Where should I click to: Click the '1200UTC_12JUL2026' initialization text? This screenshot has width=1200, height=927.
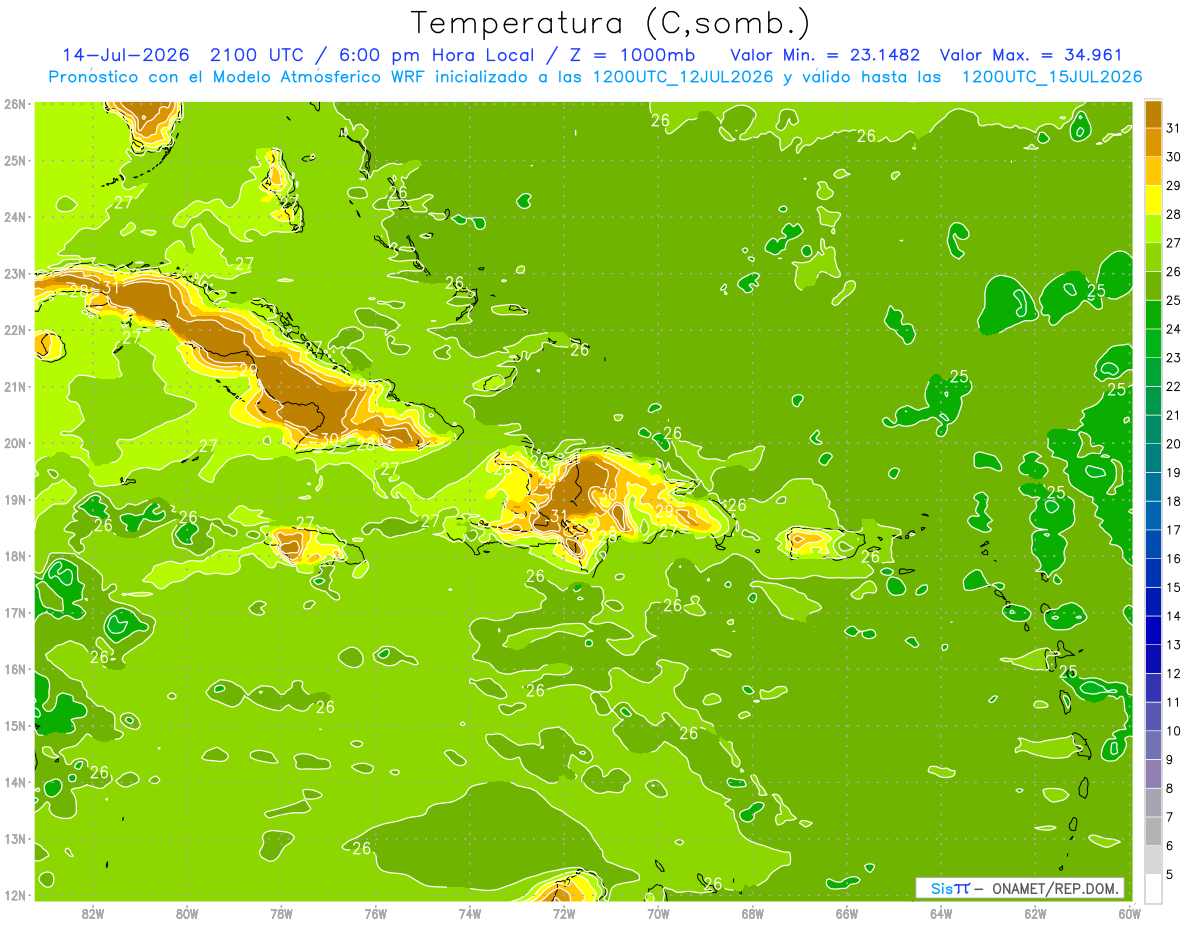click(683, 76)
